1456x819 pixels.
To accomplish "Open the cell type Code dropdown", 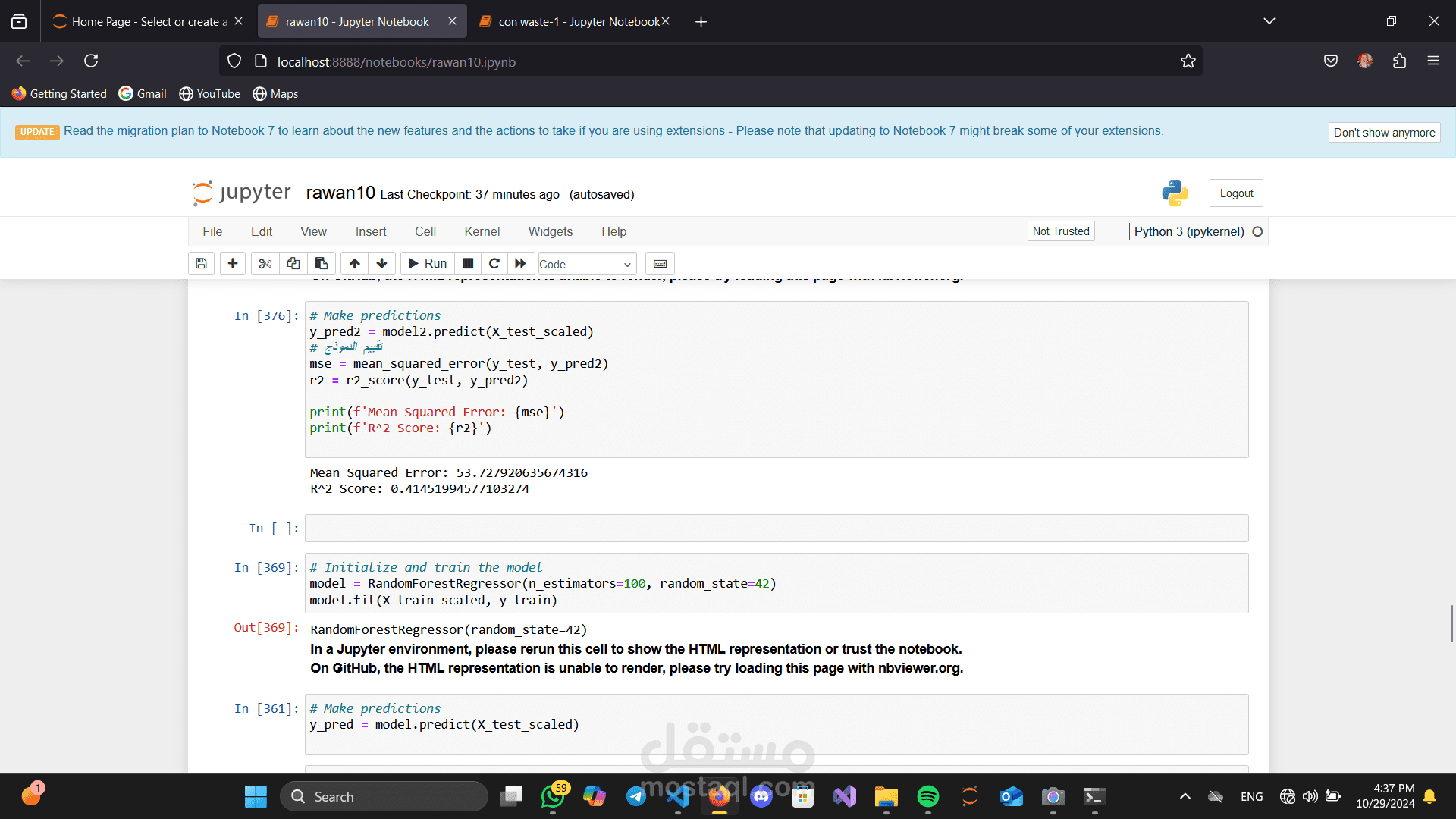I will click(587, 264).
